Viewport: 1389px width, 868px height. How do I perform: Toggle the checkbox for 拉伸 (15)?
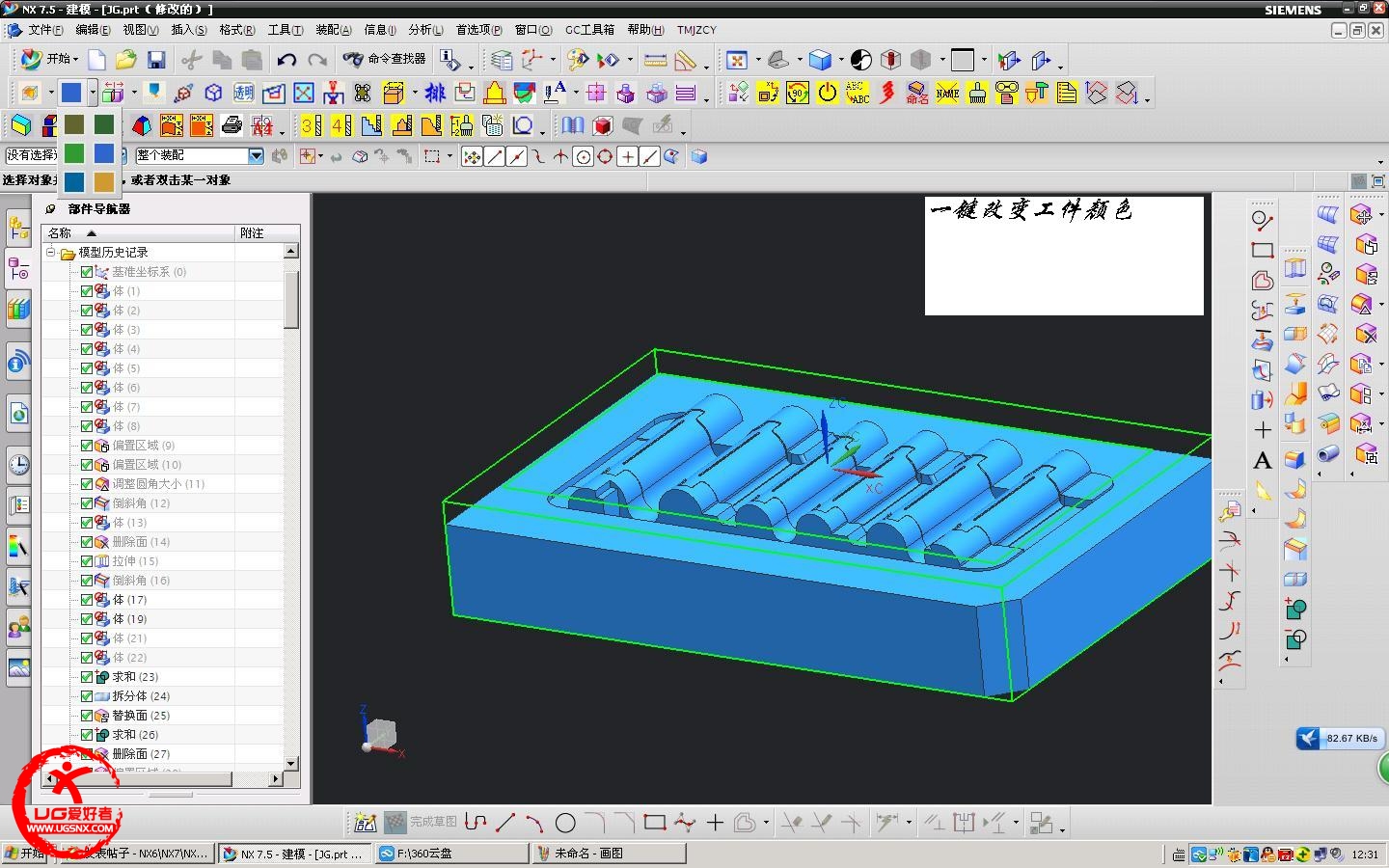pyautogui.click(x=87, y=561)
